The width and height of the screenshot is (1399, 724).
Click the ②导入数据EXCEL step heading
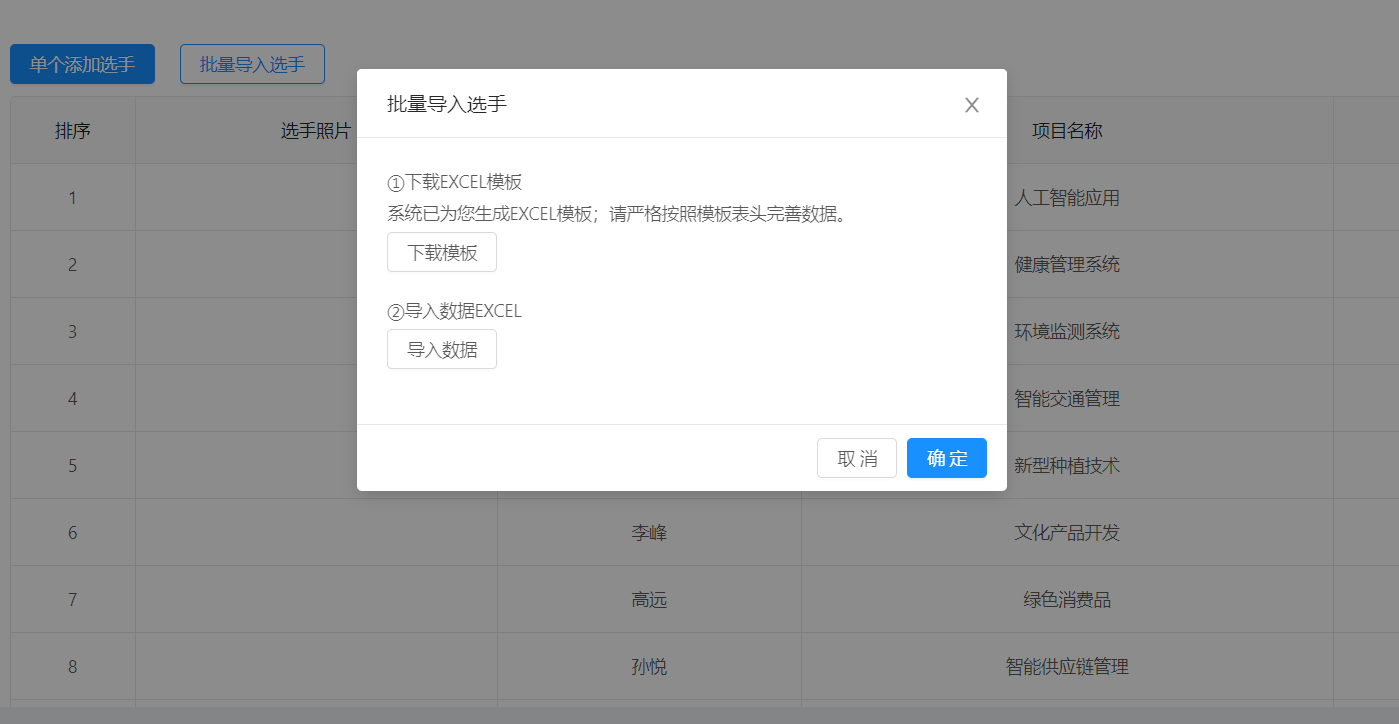click(x=455, y=311)
